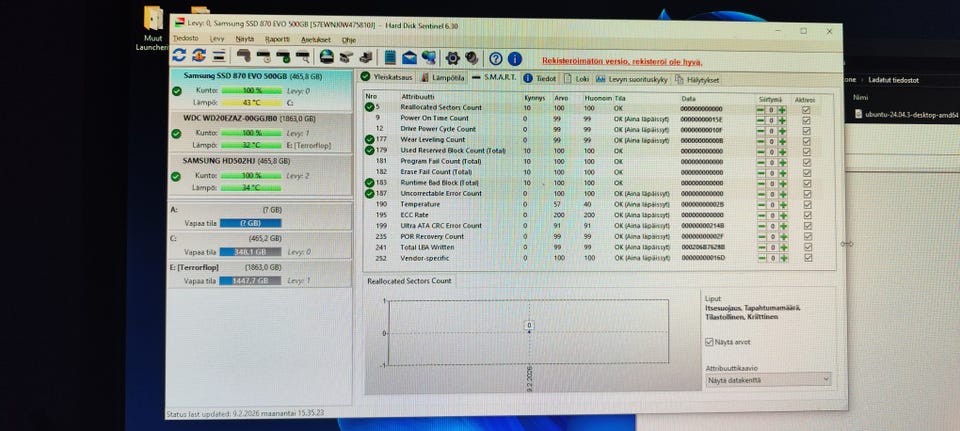Open the Tiedosto menu

pos(186,38)
